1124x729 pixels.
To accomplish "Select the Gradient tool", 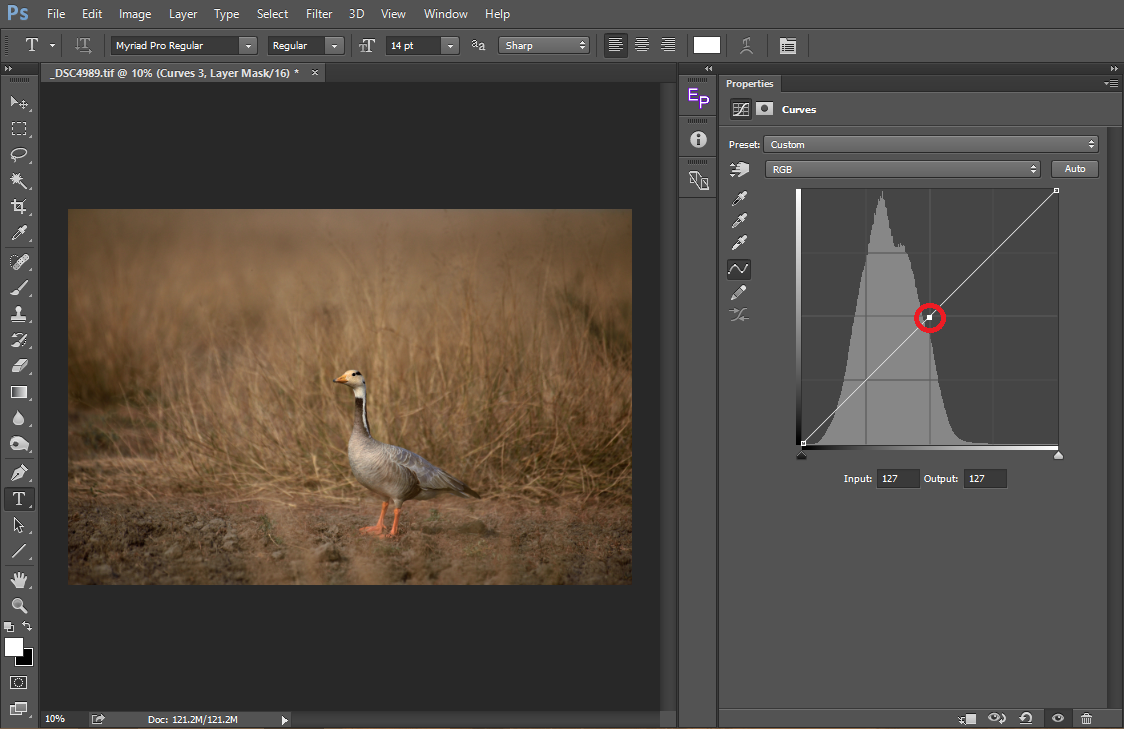I will point(19,392).
